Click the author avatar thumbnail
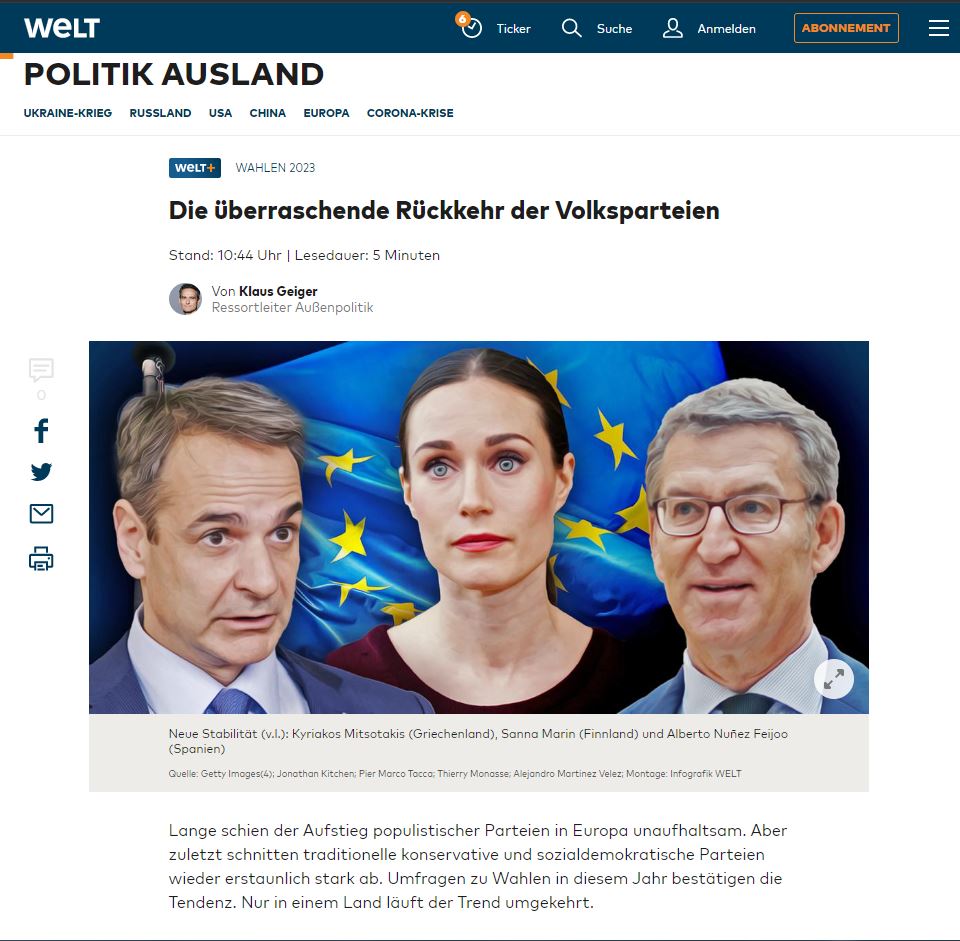 186,299
